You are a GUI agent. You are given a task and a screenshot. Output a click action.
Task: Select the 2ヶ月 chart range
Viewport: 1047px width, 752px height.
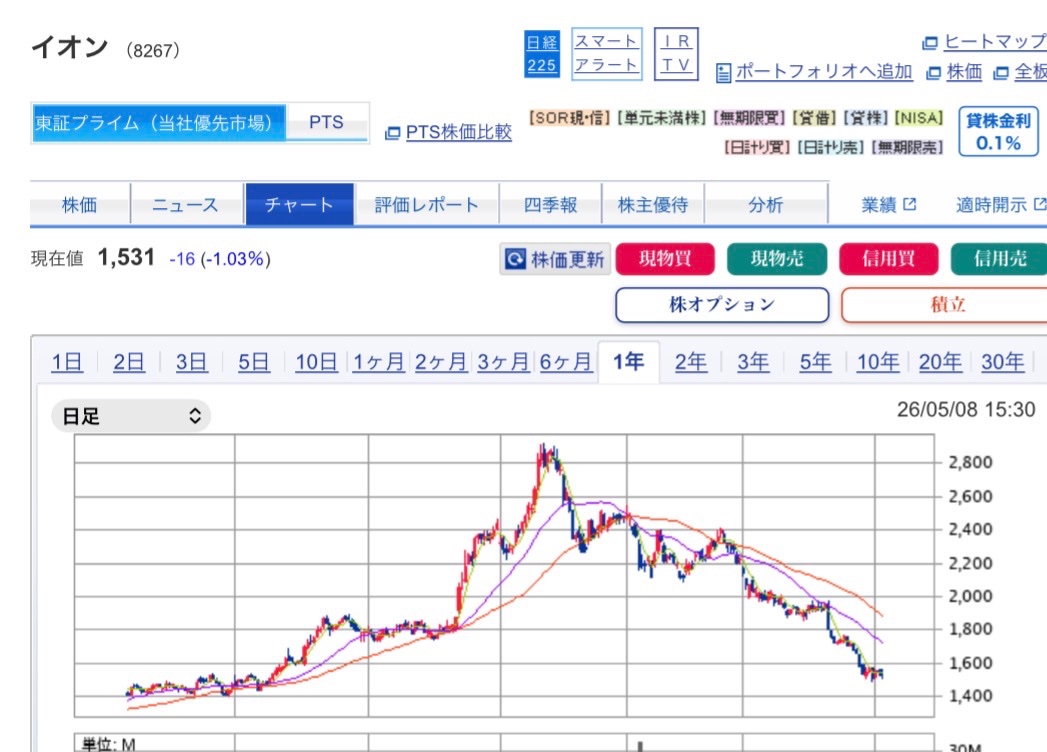[x=441, y=362]
